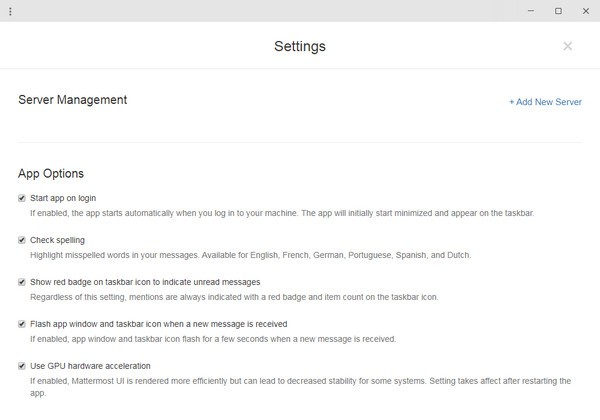
Task: Click the 'Use GPU hardware acceleration' label text
Action: point(90,366)
